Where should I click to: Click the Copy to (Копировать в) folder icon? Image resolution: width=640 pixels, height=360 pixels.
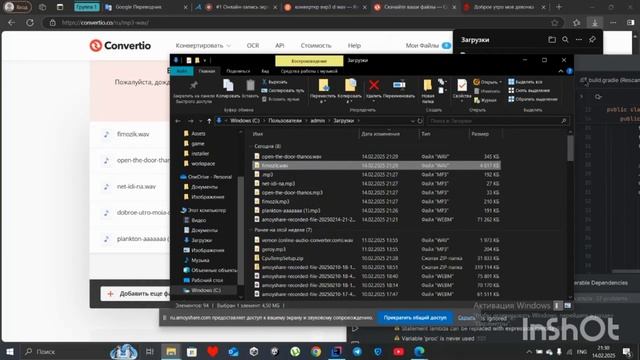(350, 85)
